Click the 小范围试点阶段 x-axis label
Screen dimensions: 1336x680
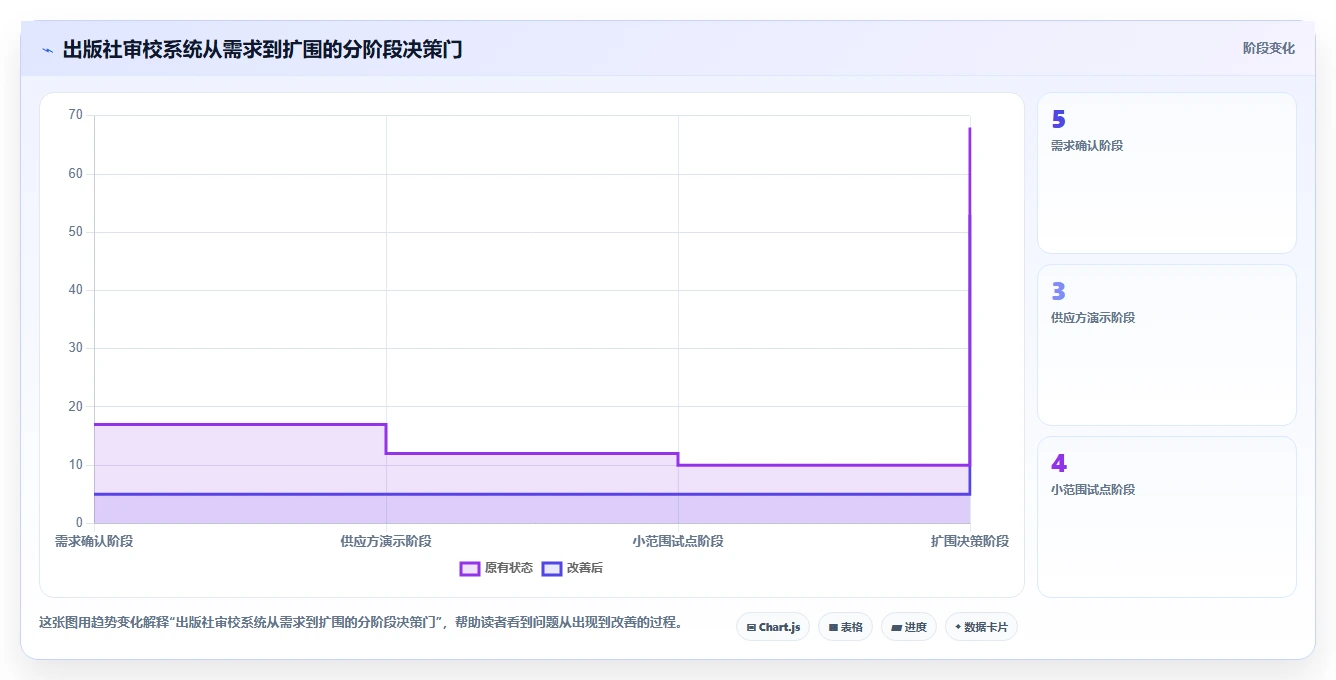[x=678, y=541]
